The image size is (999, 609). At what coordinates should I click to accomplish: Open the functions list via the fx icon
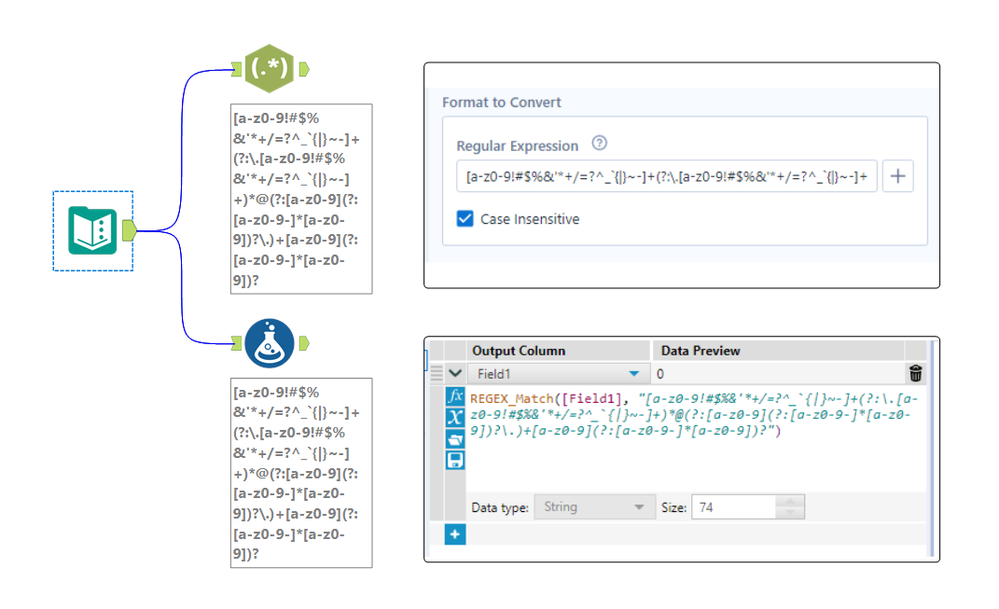(x=455, y=395)
